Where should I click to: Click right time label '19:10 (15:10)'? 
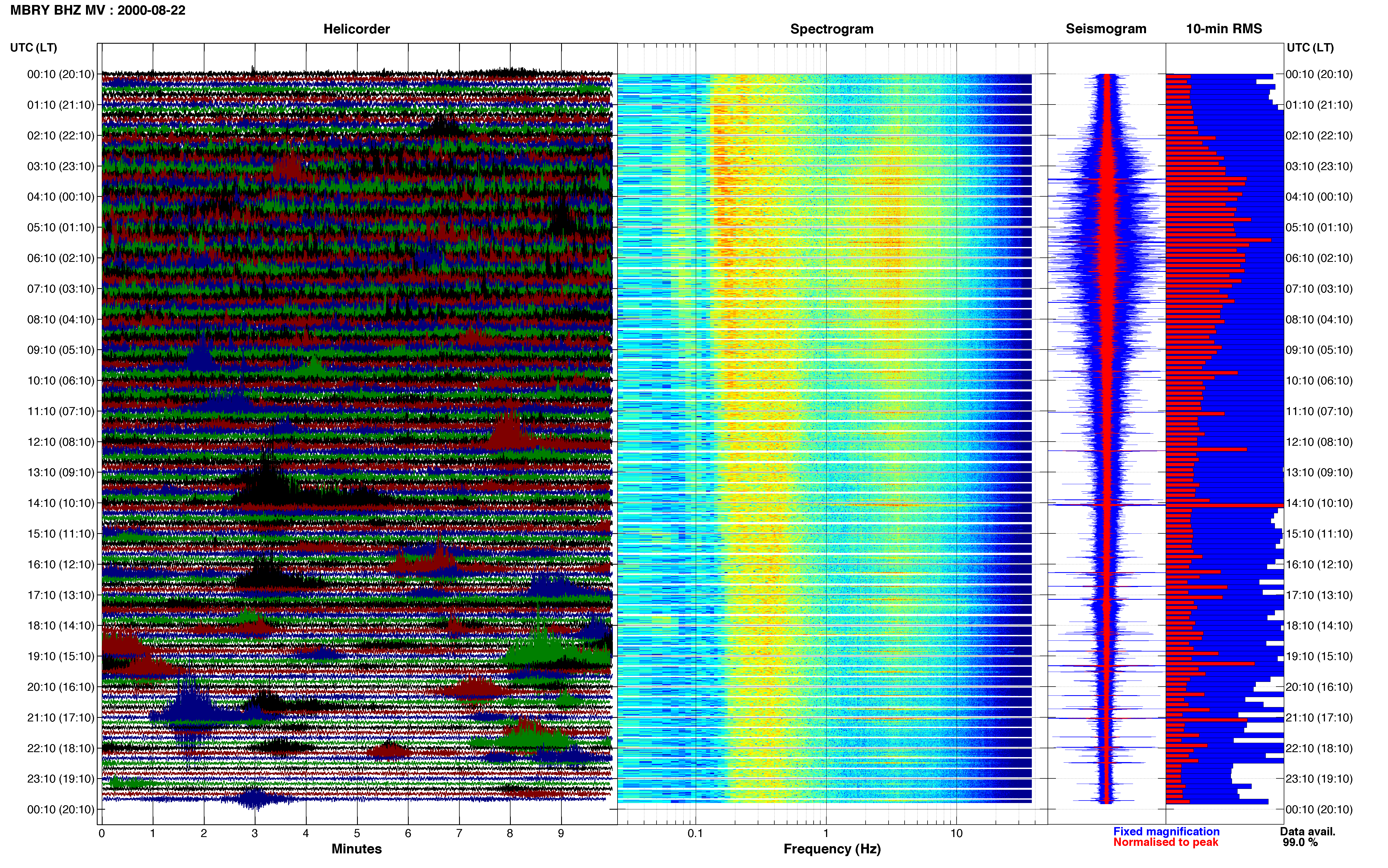point(1319,656)
